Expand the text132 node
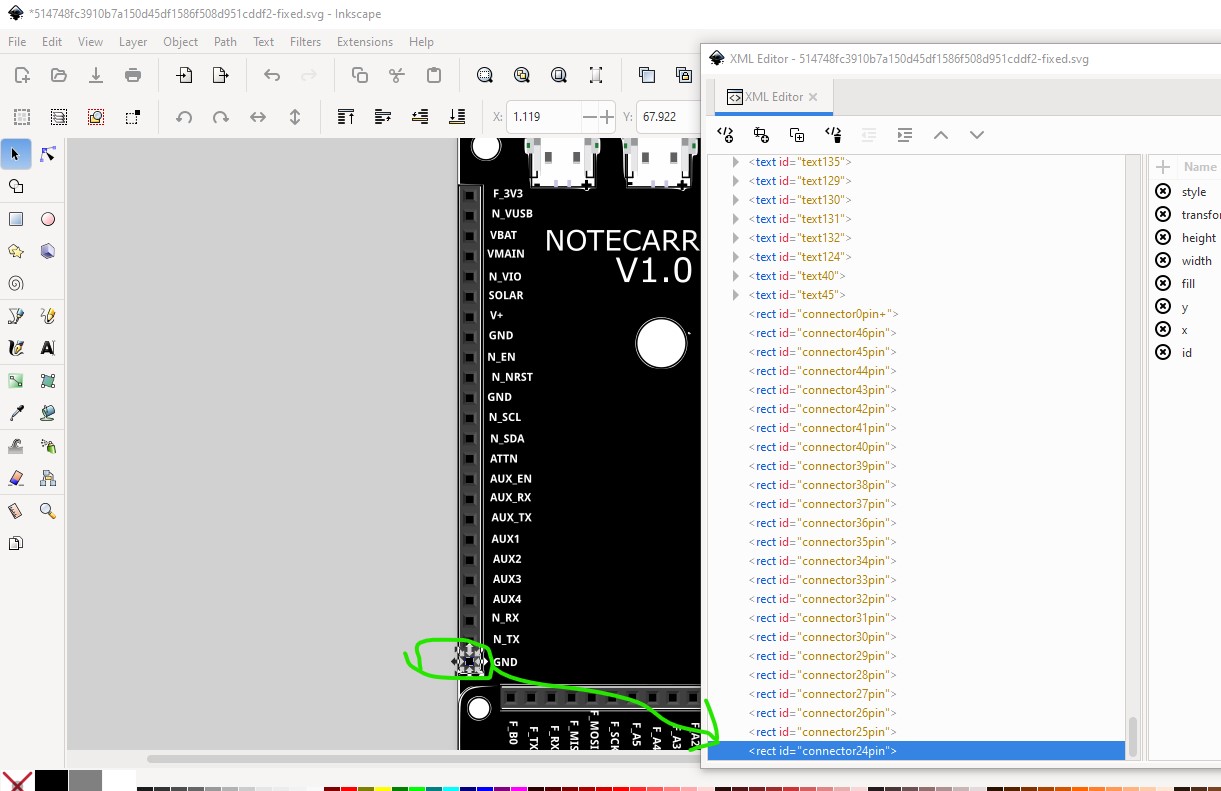 [736, 237]
